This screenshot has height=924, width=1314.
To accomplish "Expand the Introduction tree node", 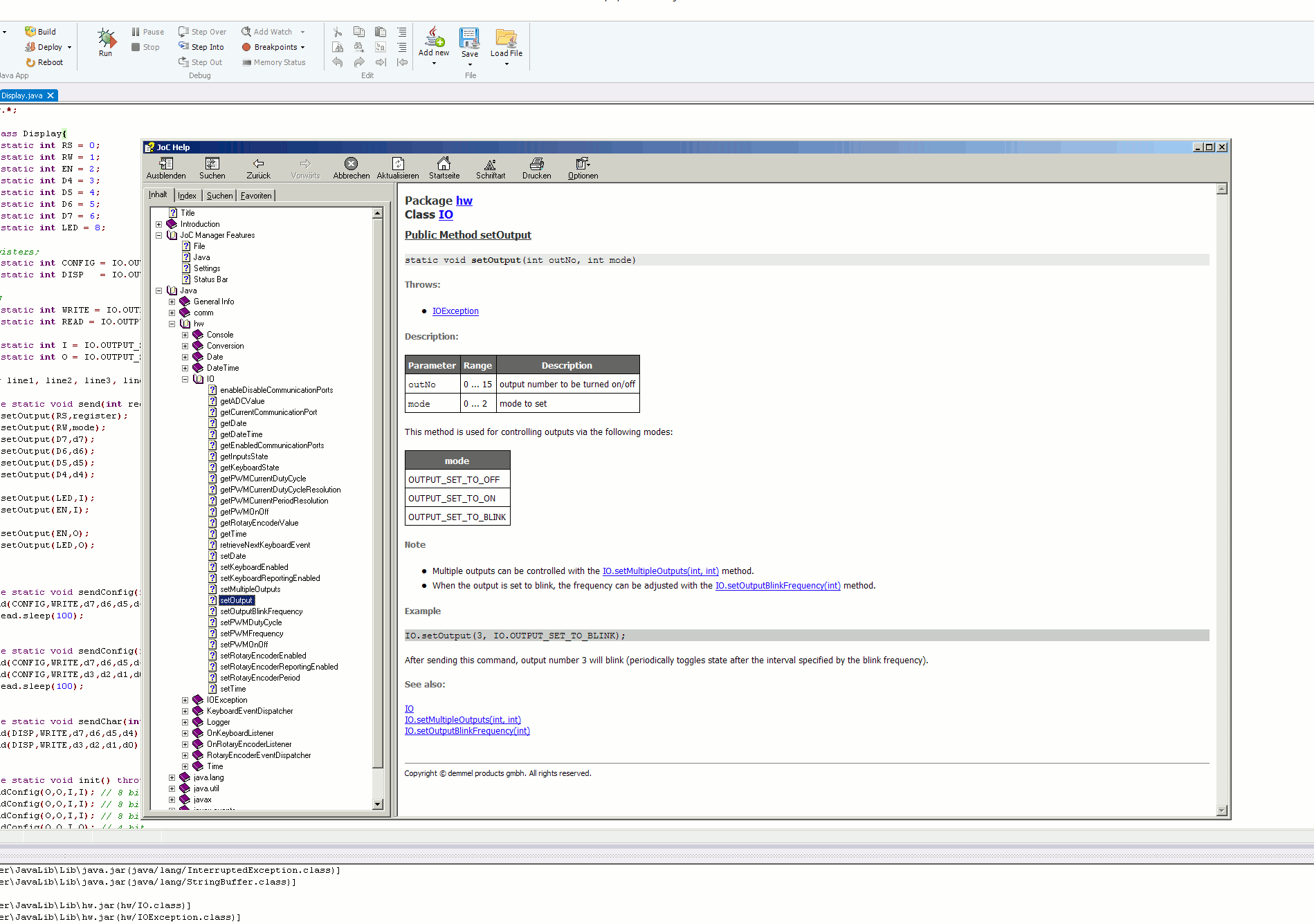I will pyautogui.click(x=159, y=224).
